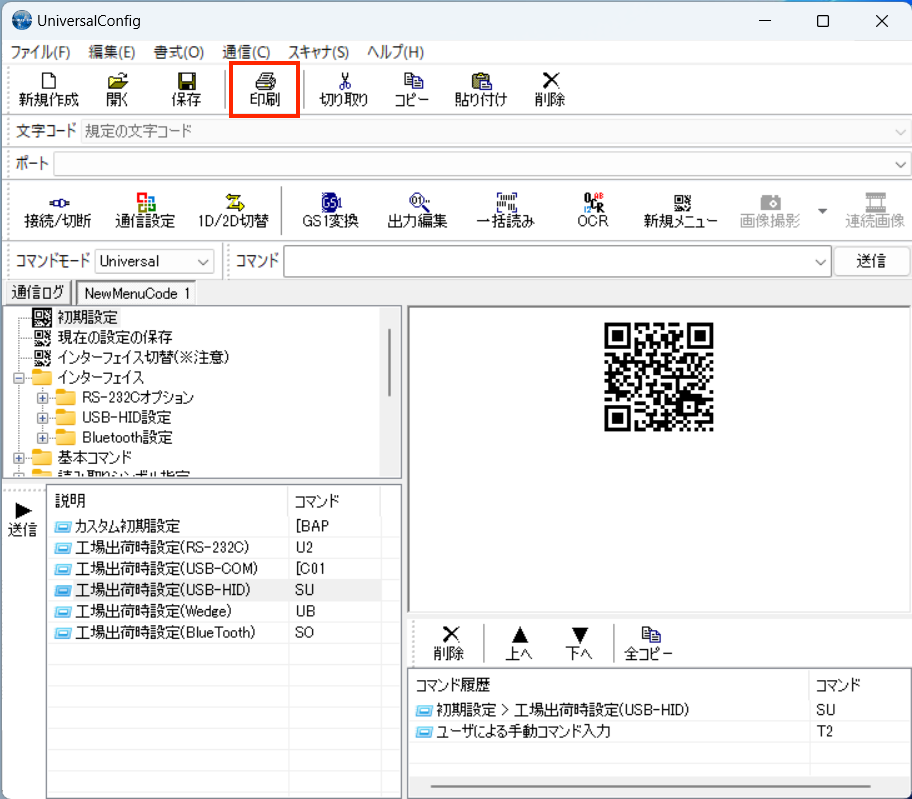
Task: Click the 印刷 (Print) toolbar icon
Action: [x=264, y=89]
